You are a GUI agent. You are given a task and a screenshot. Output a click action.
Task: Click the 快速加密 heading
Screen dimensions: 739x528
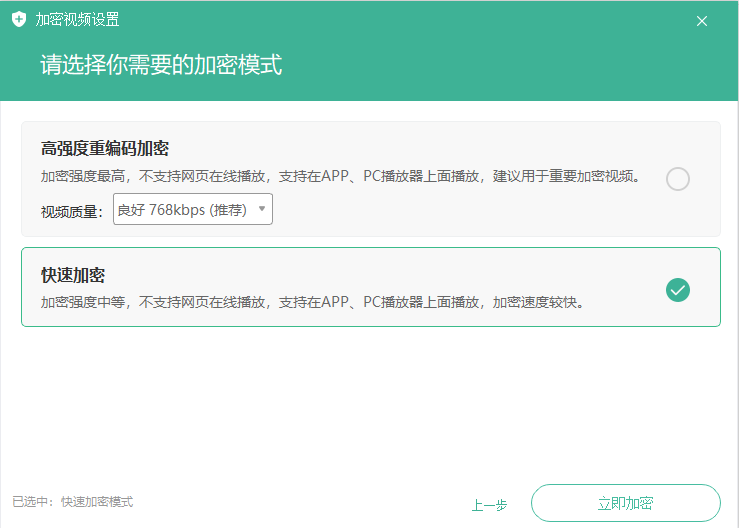73,275
